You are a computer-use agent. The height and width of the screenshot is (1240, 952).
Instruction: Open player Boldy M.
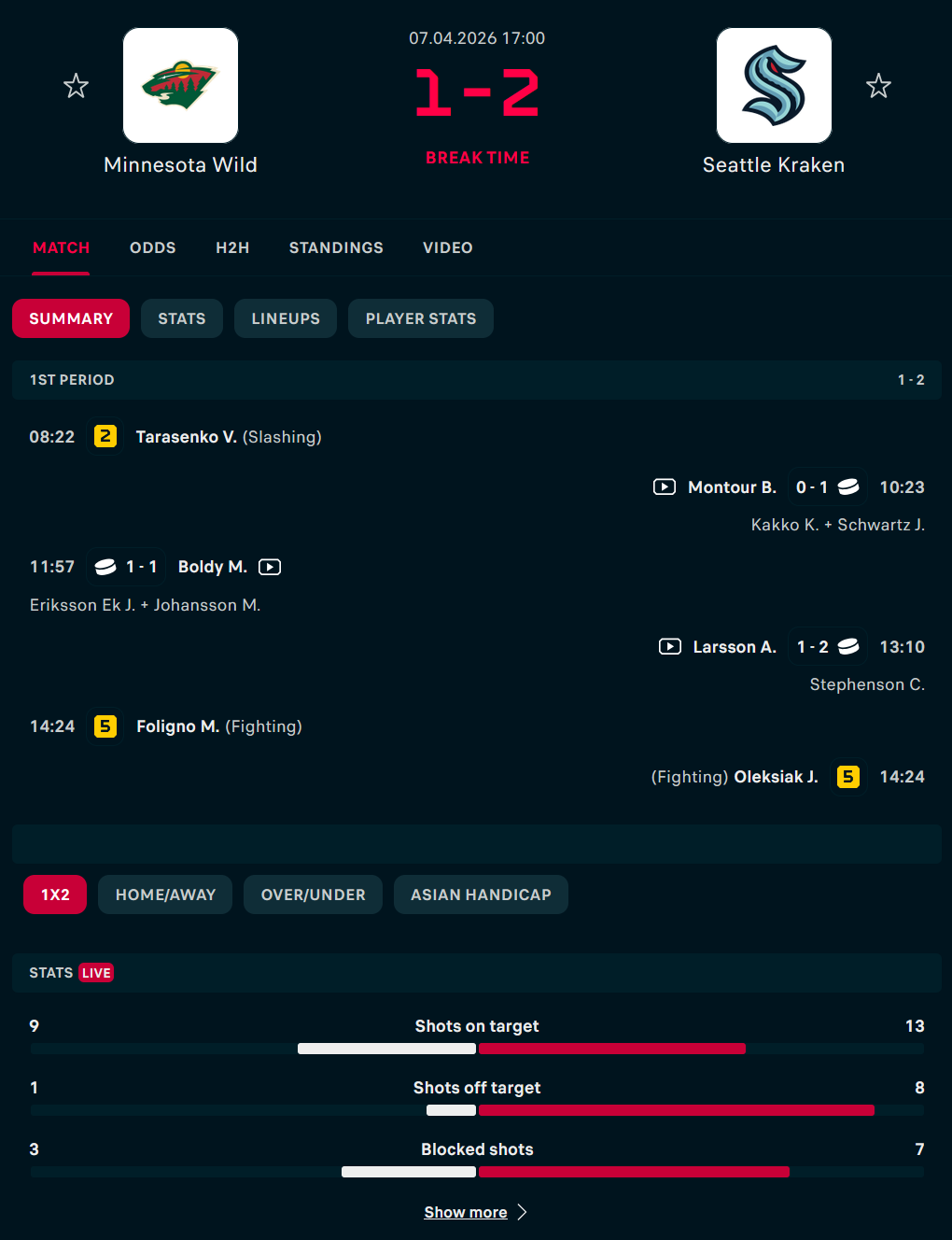[213, 567]
